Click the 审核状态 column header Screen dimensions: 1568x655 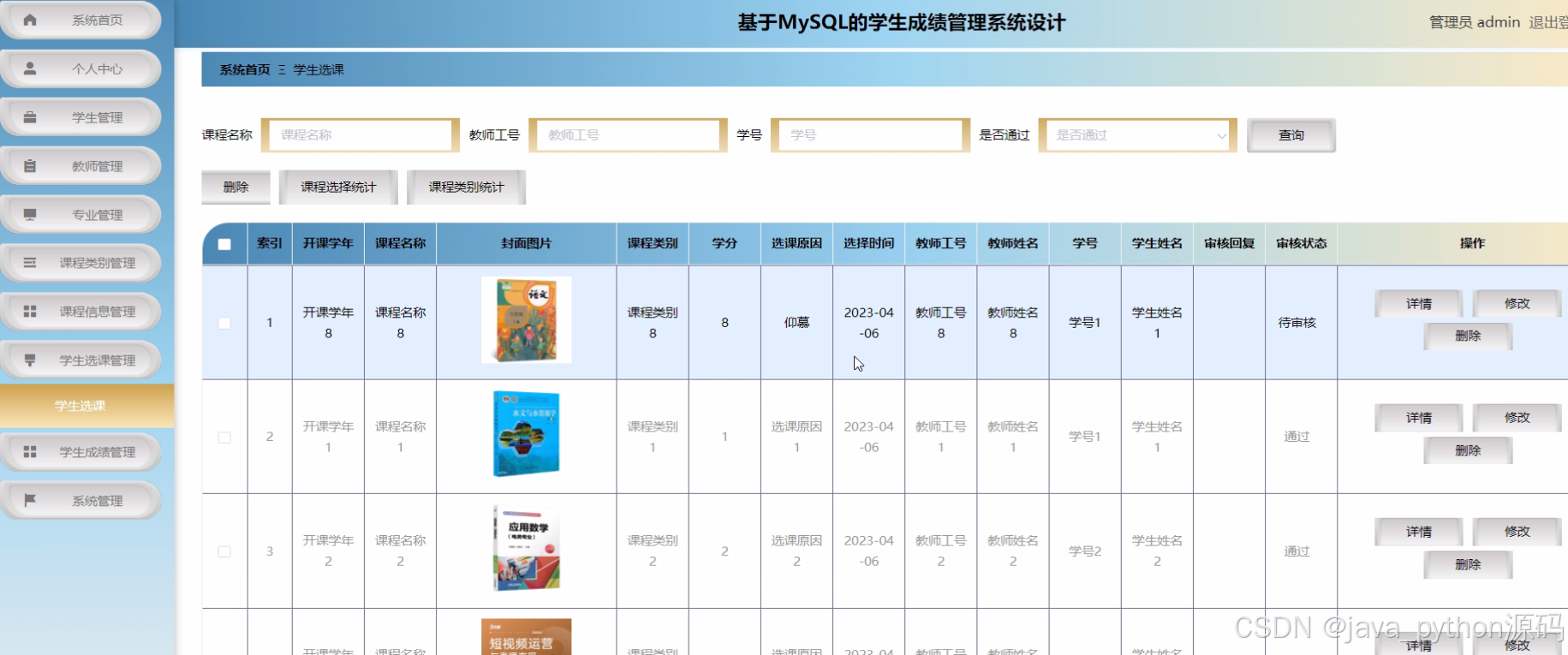(x=1301, y=244)
